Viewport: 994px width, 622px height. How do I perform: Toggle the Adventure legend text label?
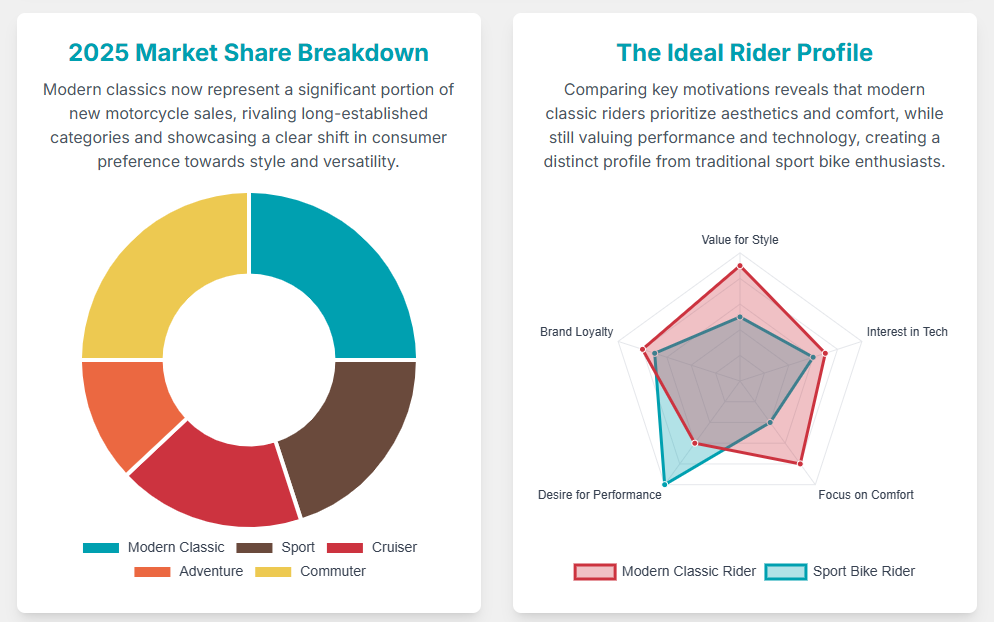point(211,572)
